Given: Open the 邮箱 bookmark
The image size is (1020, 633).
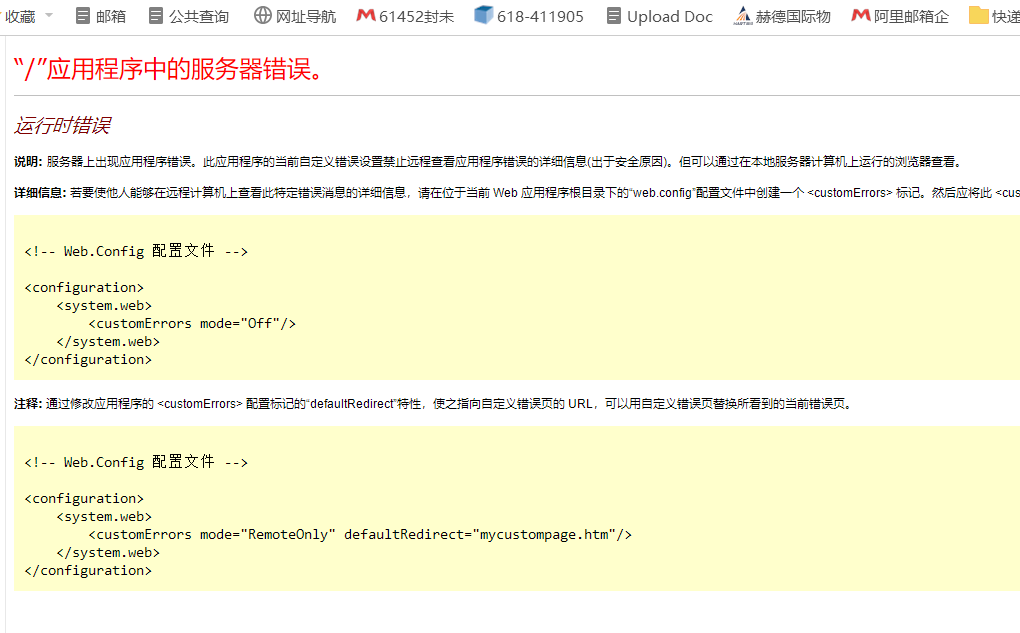Looking at the screenshot, I should [x=101, y=16].
